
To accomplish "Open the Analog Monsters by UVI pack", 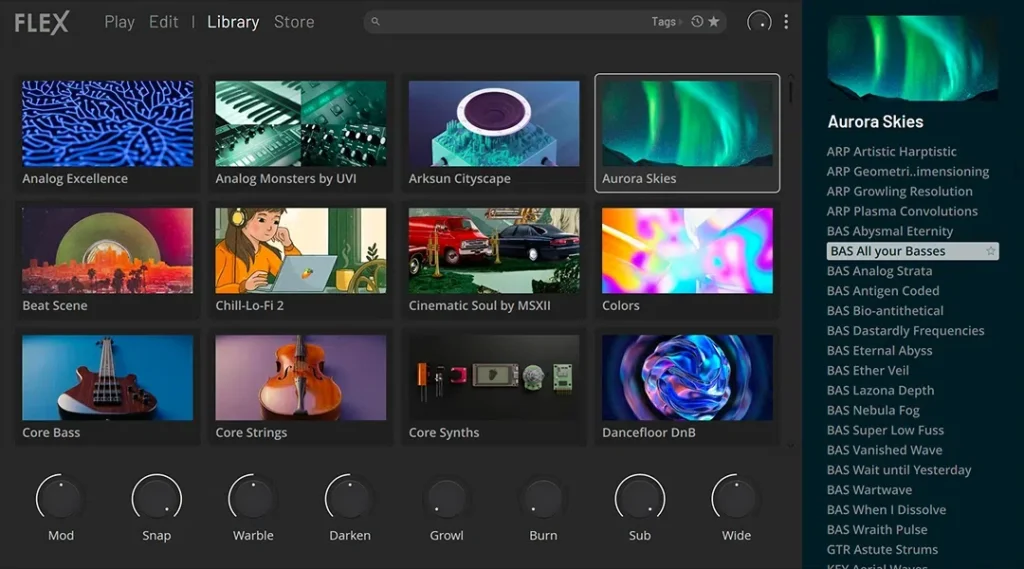I will [x=300, y=133].
